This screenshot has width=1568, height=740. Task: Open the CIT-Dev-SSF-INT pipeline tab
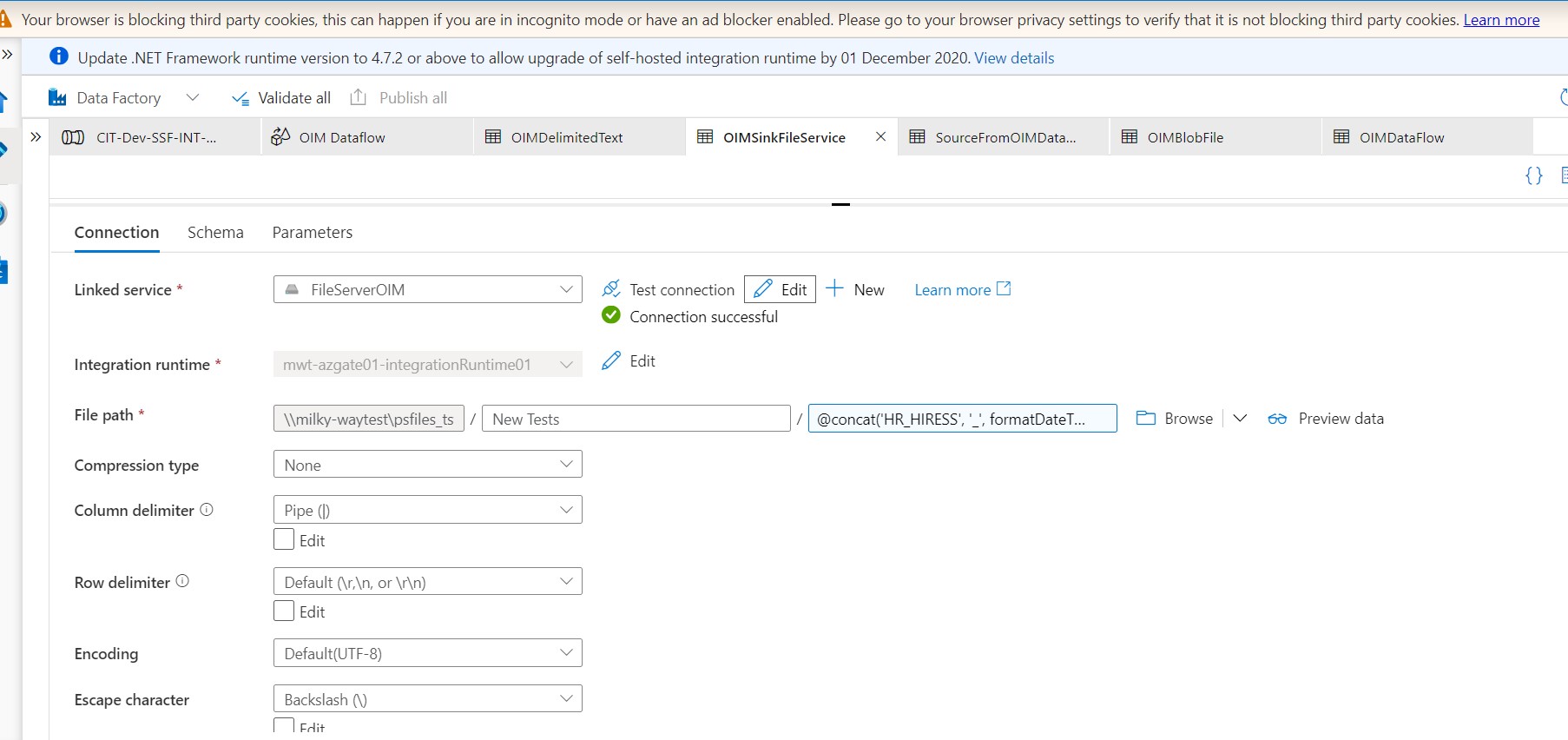[155, 137]
